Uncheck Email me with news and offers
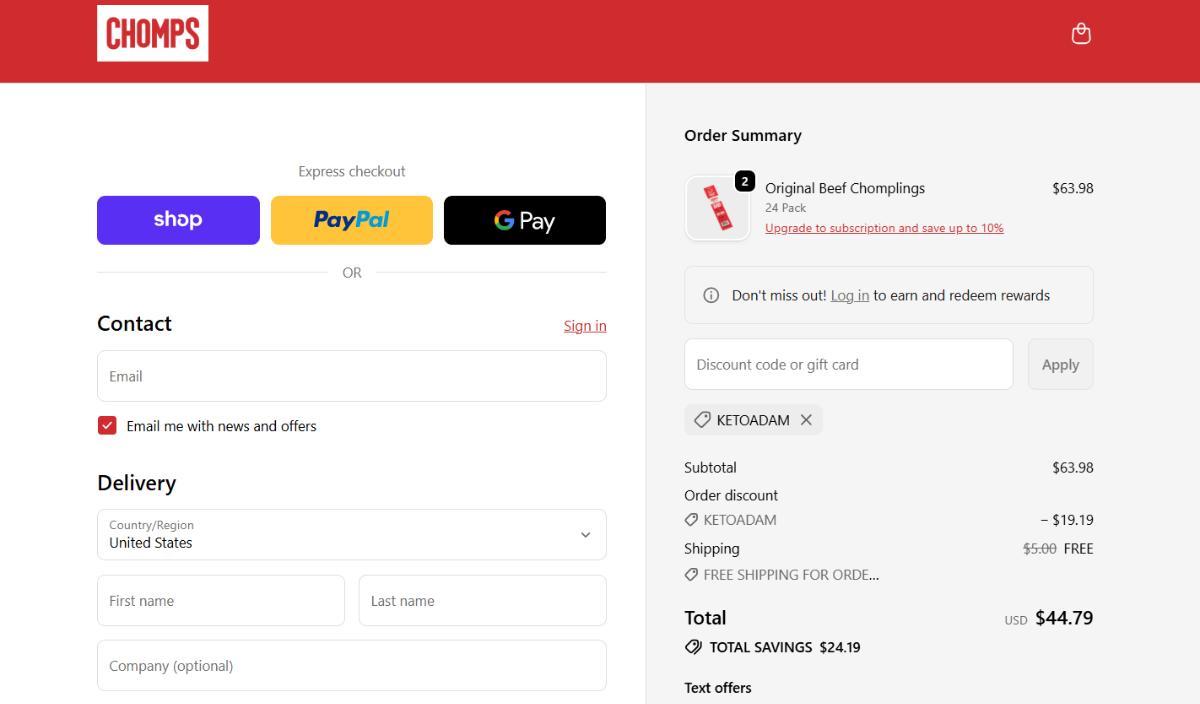Viewport: 1200px width, 704px height. (x=107, y=426)
